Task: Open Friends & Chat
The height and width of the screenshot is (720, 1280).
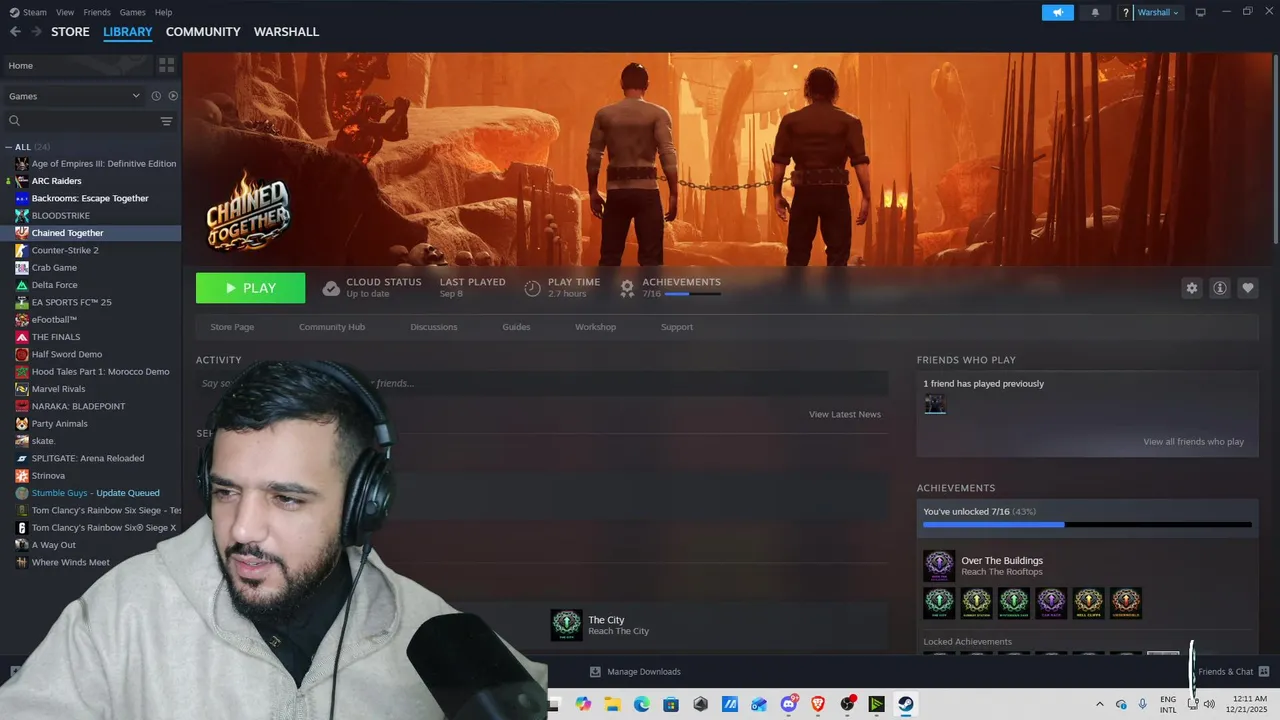Action: [1233, 672]
